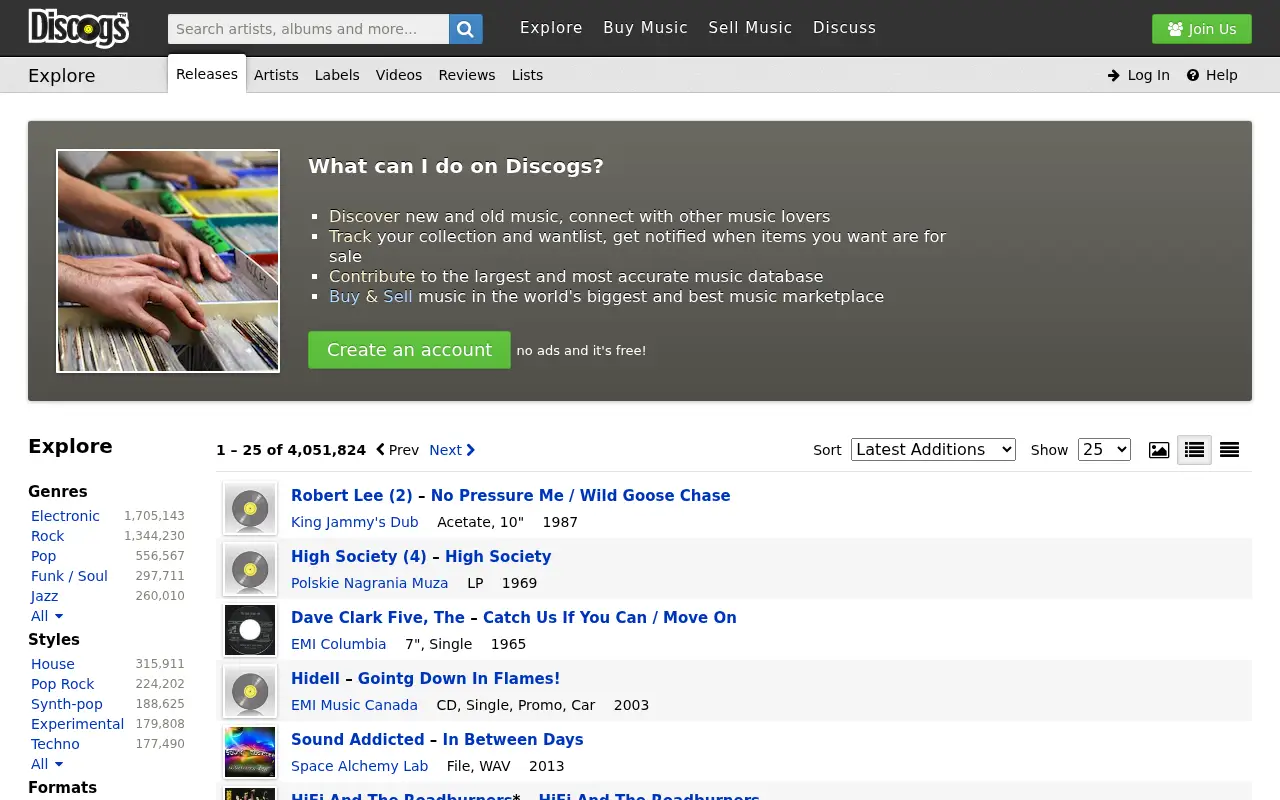The image size is (1280, 800).
Task: Switch to image grid view icon
Action: click(x=1159, y=450)
